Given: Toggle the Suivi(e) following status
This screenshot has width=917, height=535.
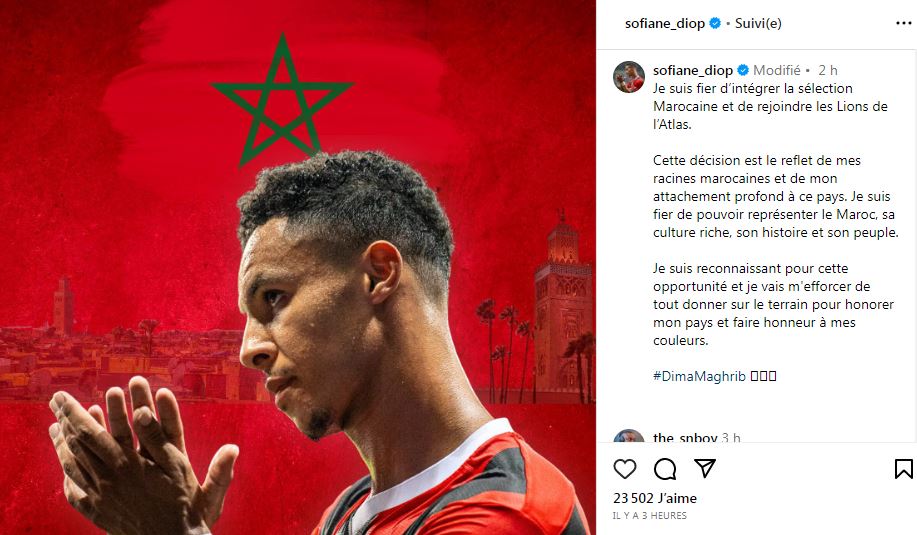Looking at the screenshot, I should tap(758, 23).
